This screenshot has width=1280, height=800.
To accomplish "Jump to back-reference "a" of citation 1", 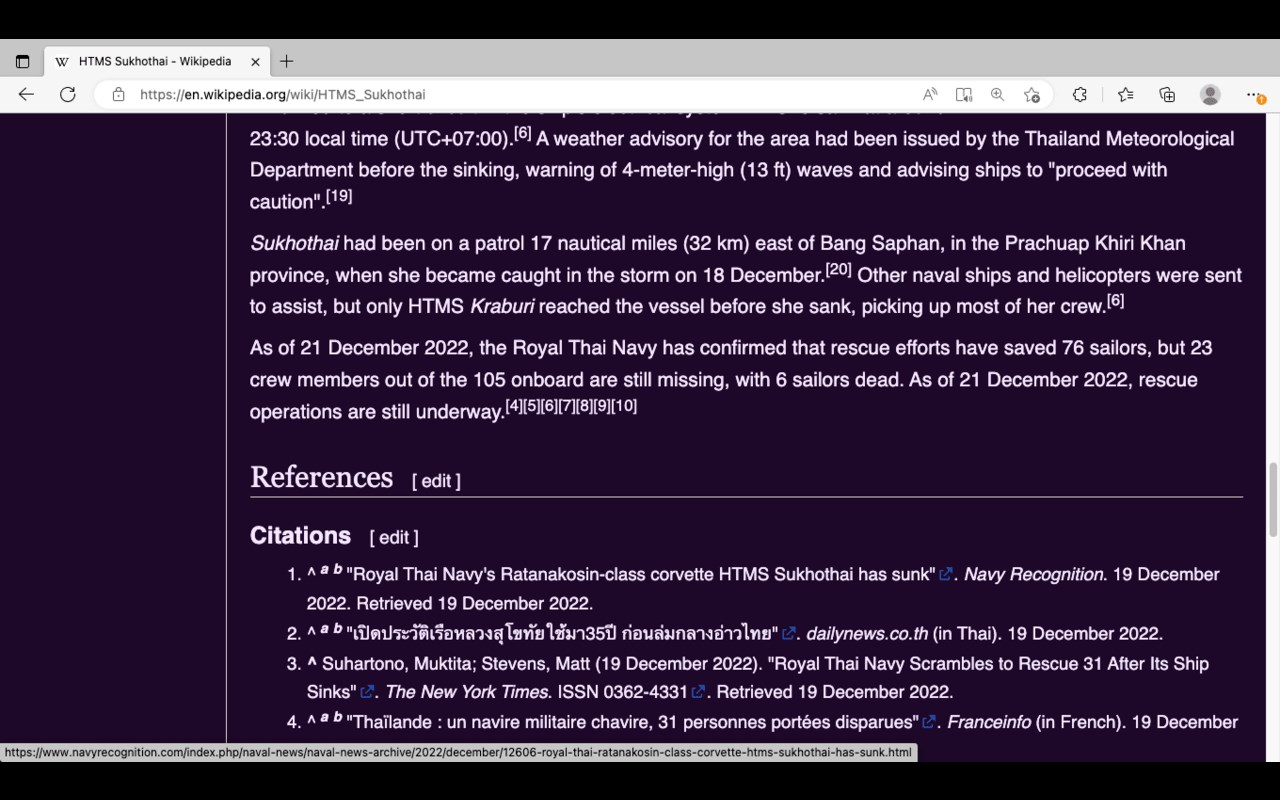I will (324, 570).
